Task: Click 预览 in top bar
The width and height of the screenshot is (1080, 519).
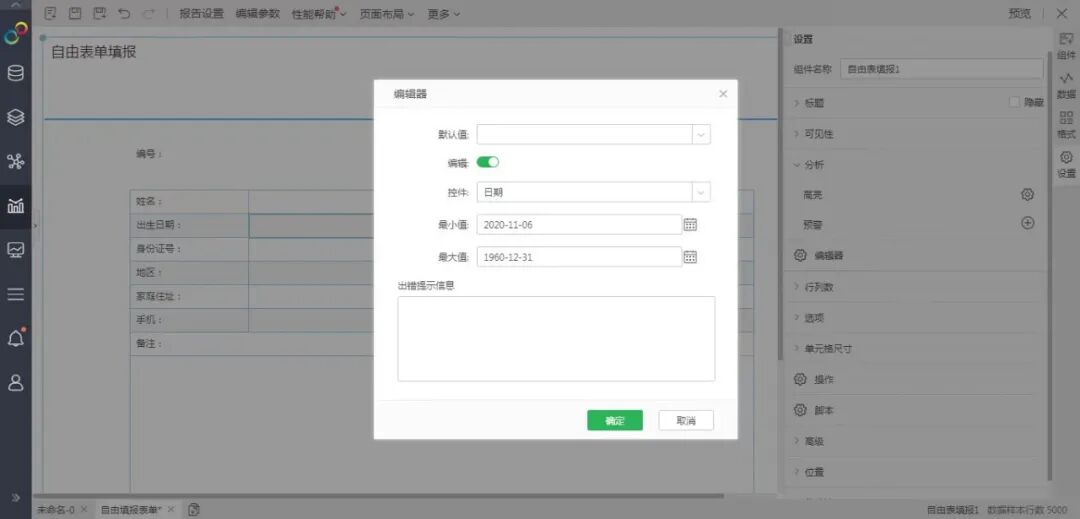Action: [x=1019, y=13]
